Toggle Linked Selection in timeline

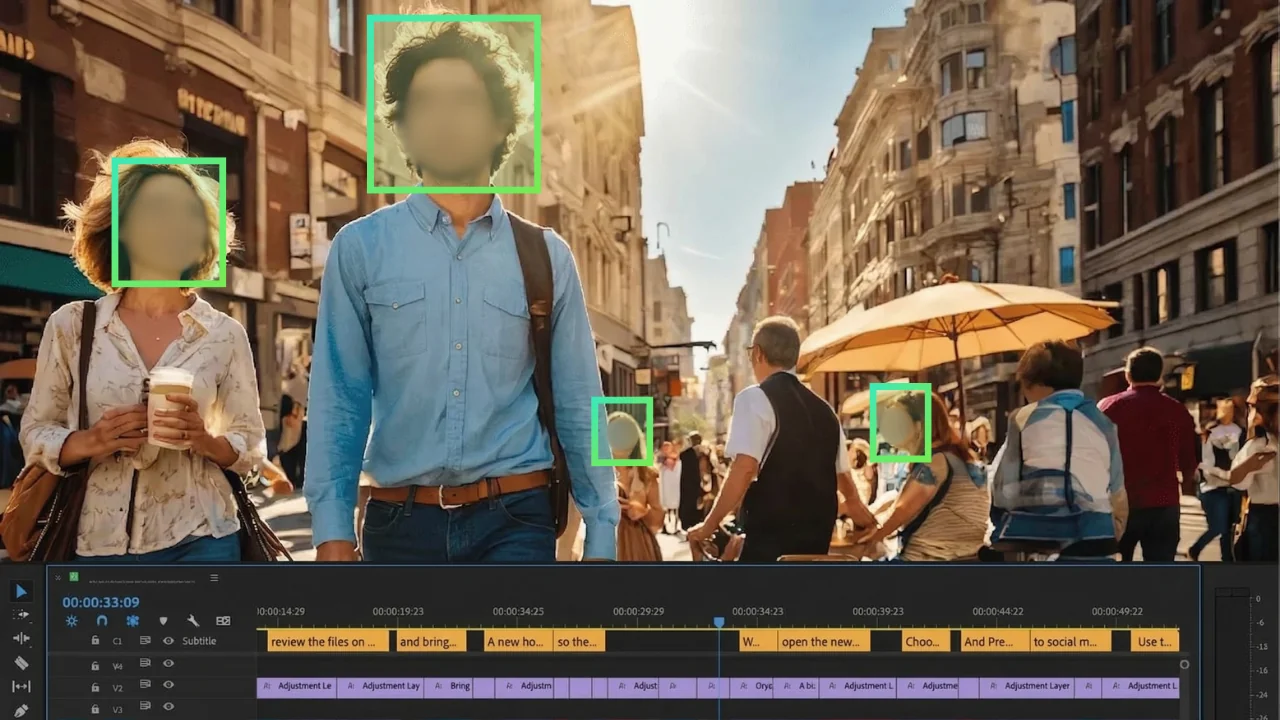pos(132,621)
